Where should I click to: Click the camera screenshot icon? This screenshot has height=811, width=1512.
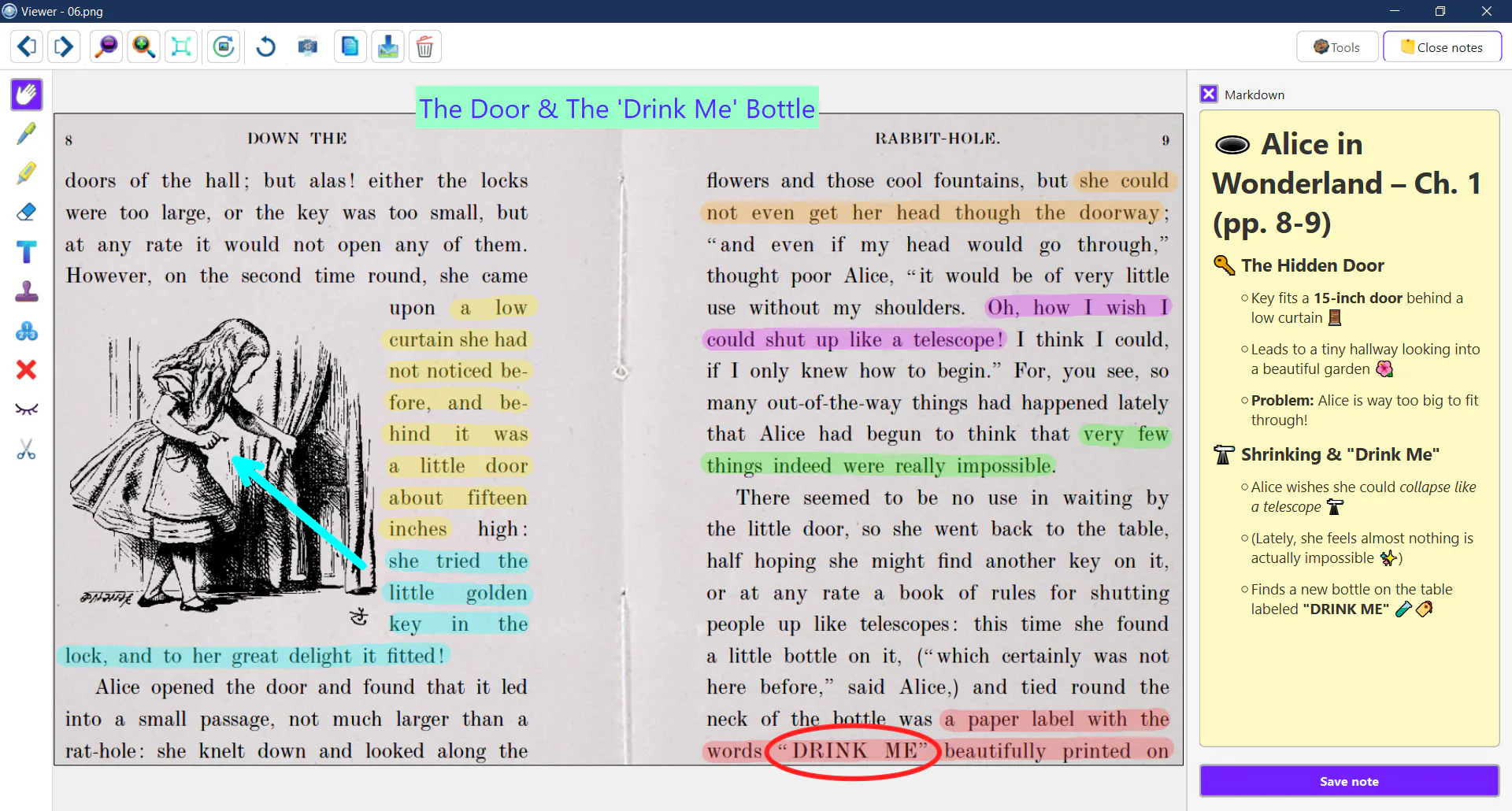click(x=308, y=47)
